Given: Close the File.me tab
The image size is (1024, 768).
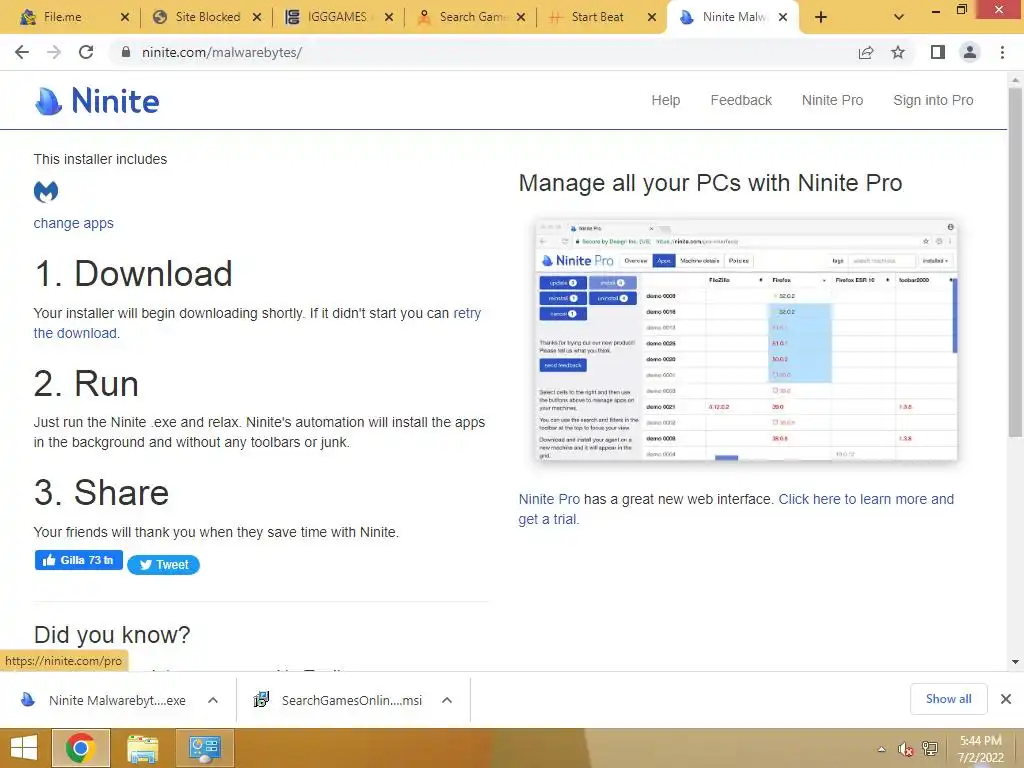Looking at the screenshot, I should coord(125,17).
